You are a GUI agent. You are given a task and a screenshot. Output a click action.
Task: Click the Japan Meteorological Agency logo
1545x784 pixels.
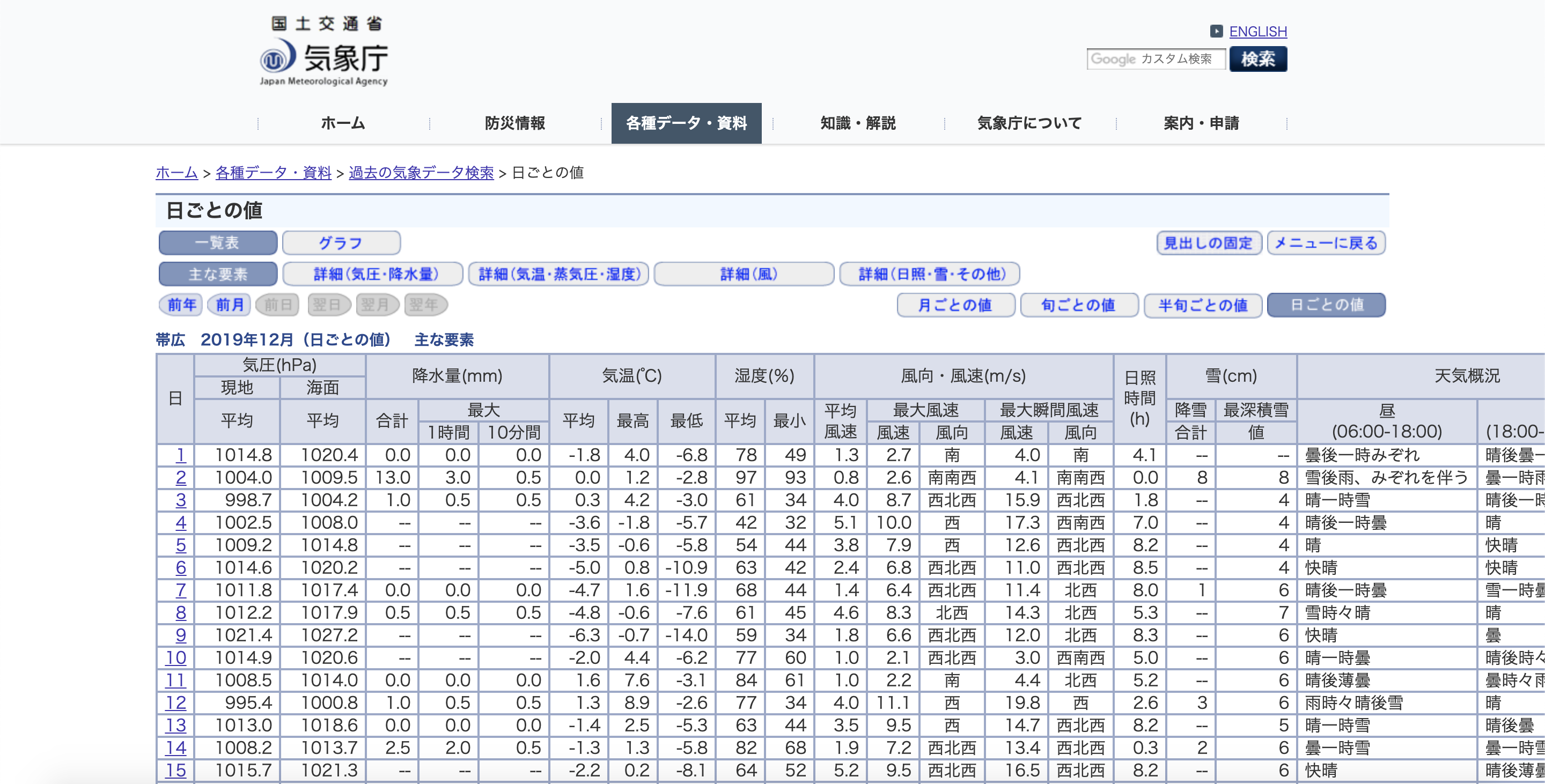click(324, 53)
